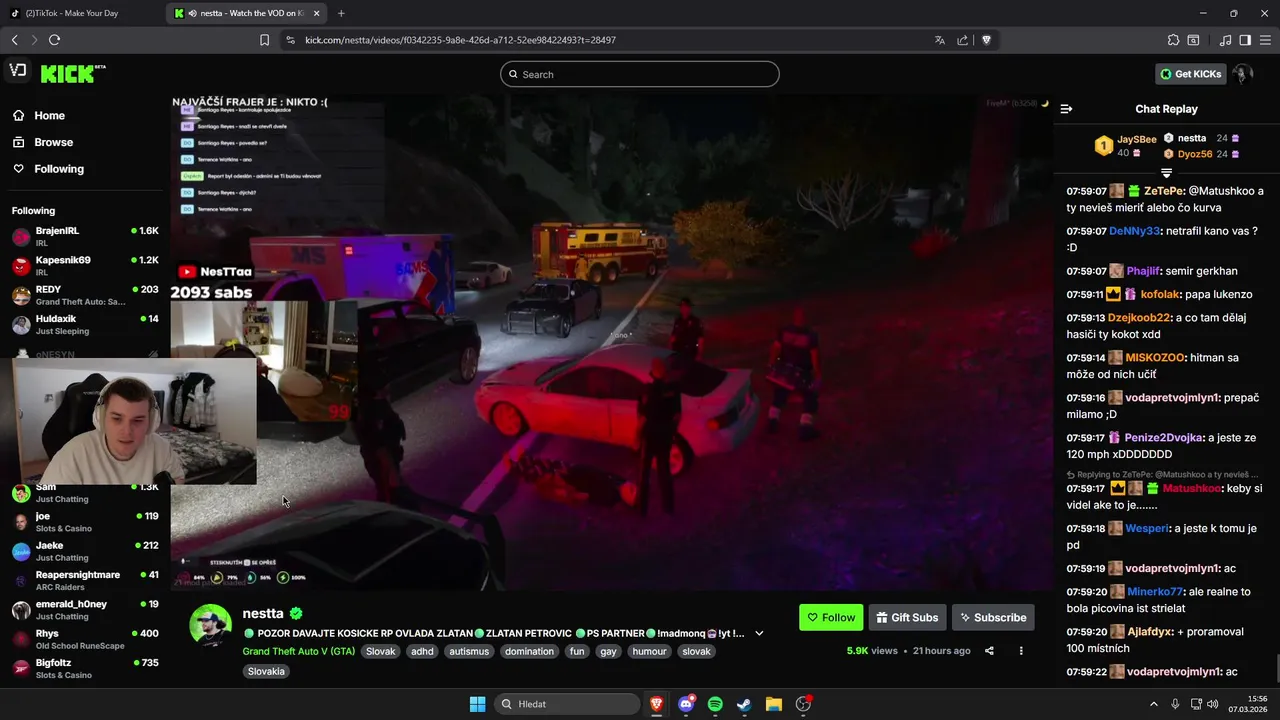Click the share page icon in address bar
Image resolution: width=1280 pixels, height=720 pixels.
pyautogui.click(x=962, y=40)
